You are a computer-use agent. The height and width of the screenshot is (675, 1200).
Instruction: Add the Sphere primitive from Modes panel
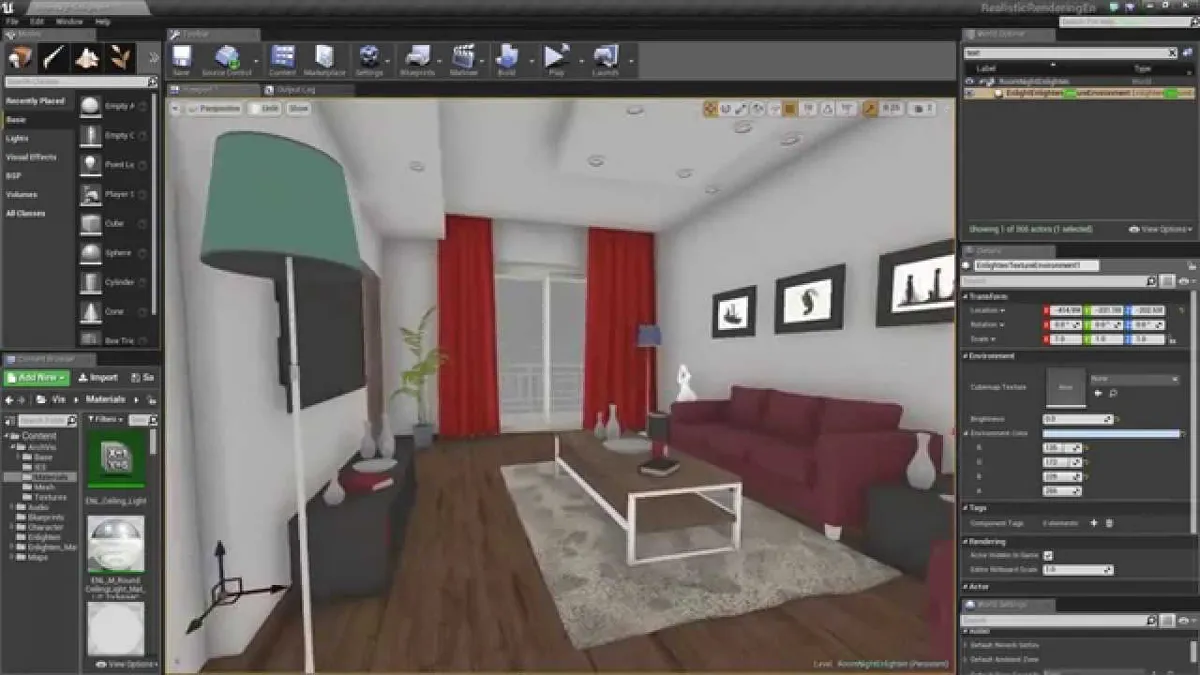click(x=114, y=253)
